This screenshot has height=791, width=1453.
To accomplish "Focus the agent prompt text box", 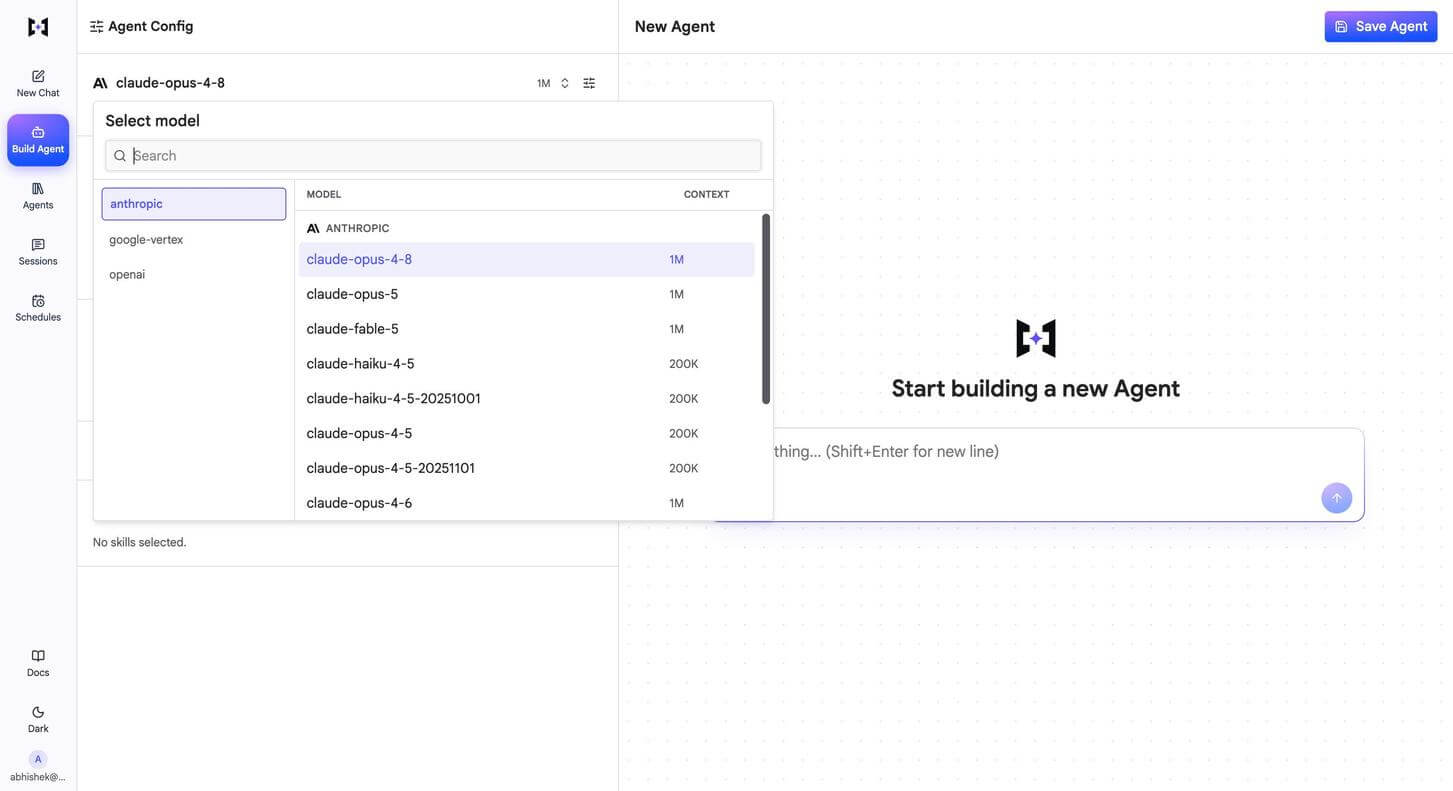I will pyautogui.click(x=1037, y=475).
